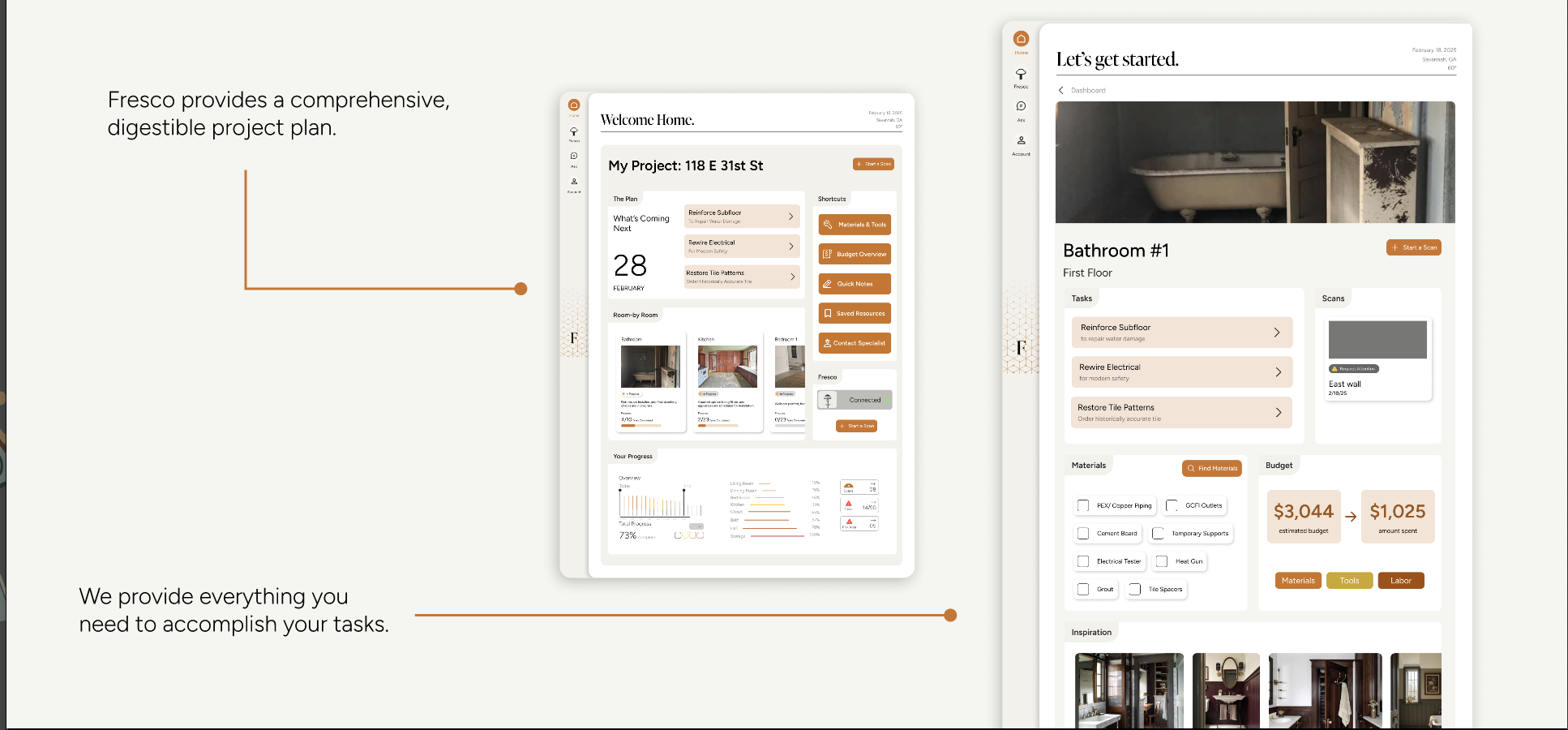The width and height of the screenshot is (1568, 730).
Task: Expand Rewire Electrical chevron in Bathroom Tasks
Action: pos(1278,372)
